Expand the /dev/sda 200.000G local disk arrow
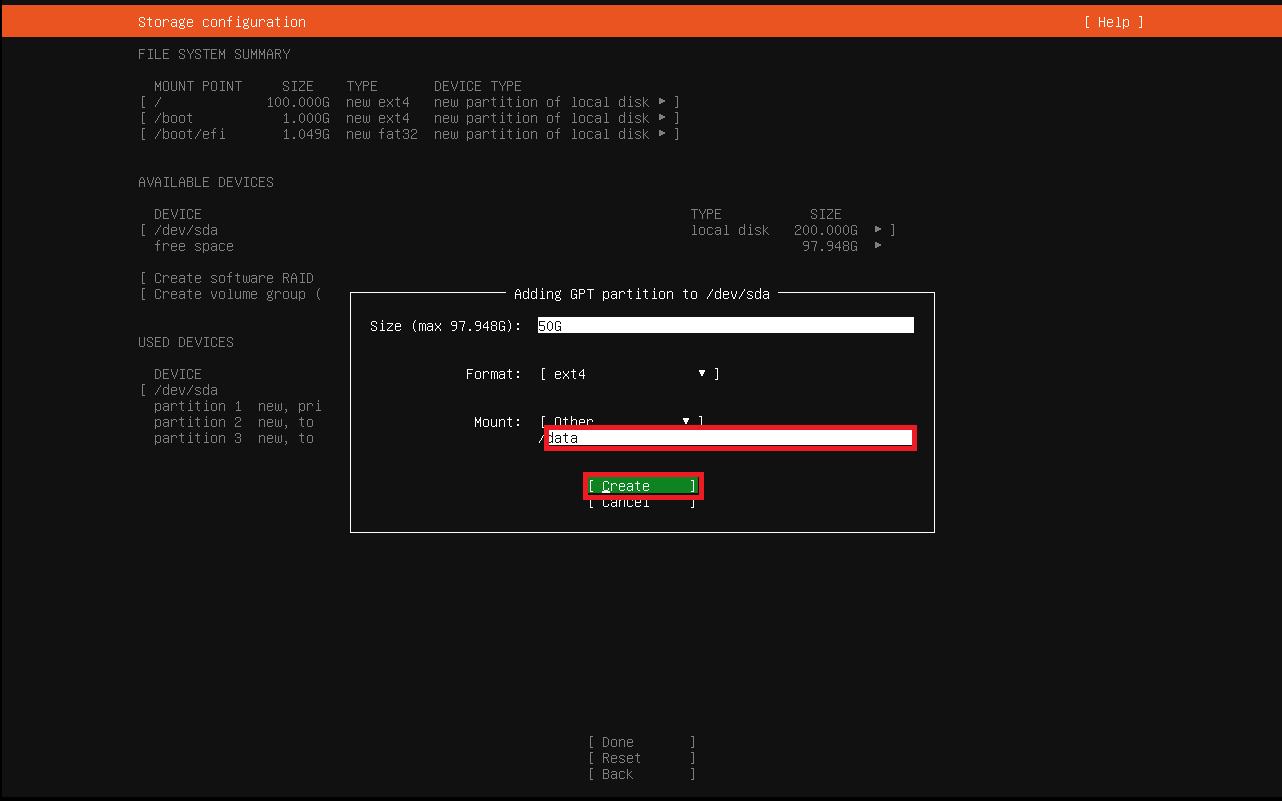1282x801 pixels. tap(878, 230)
